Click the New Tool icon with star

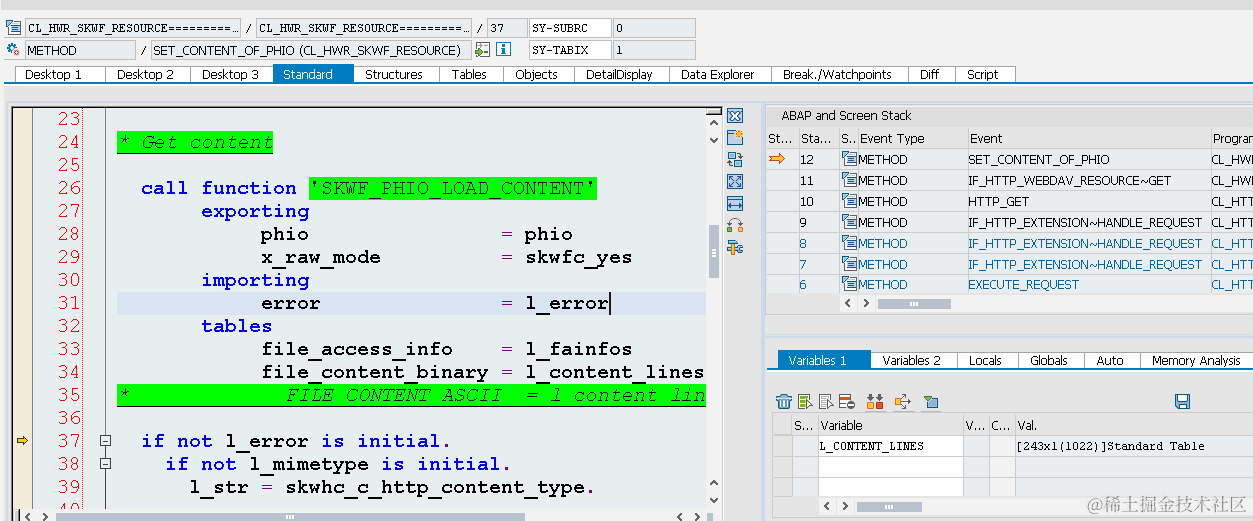point(735,137)
